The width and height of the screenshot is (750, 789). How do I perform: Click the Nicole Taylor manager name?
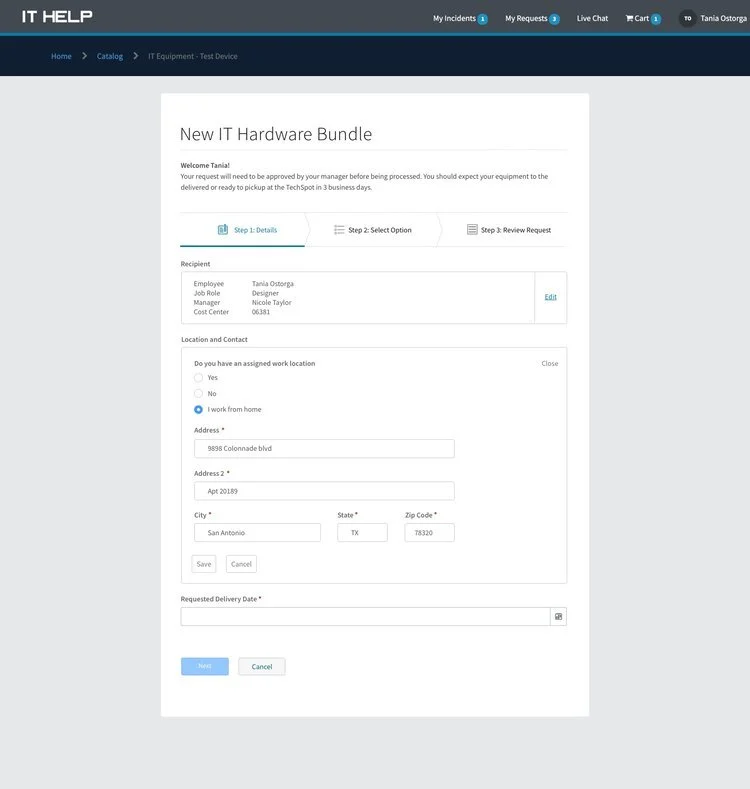tap(272, 302)
